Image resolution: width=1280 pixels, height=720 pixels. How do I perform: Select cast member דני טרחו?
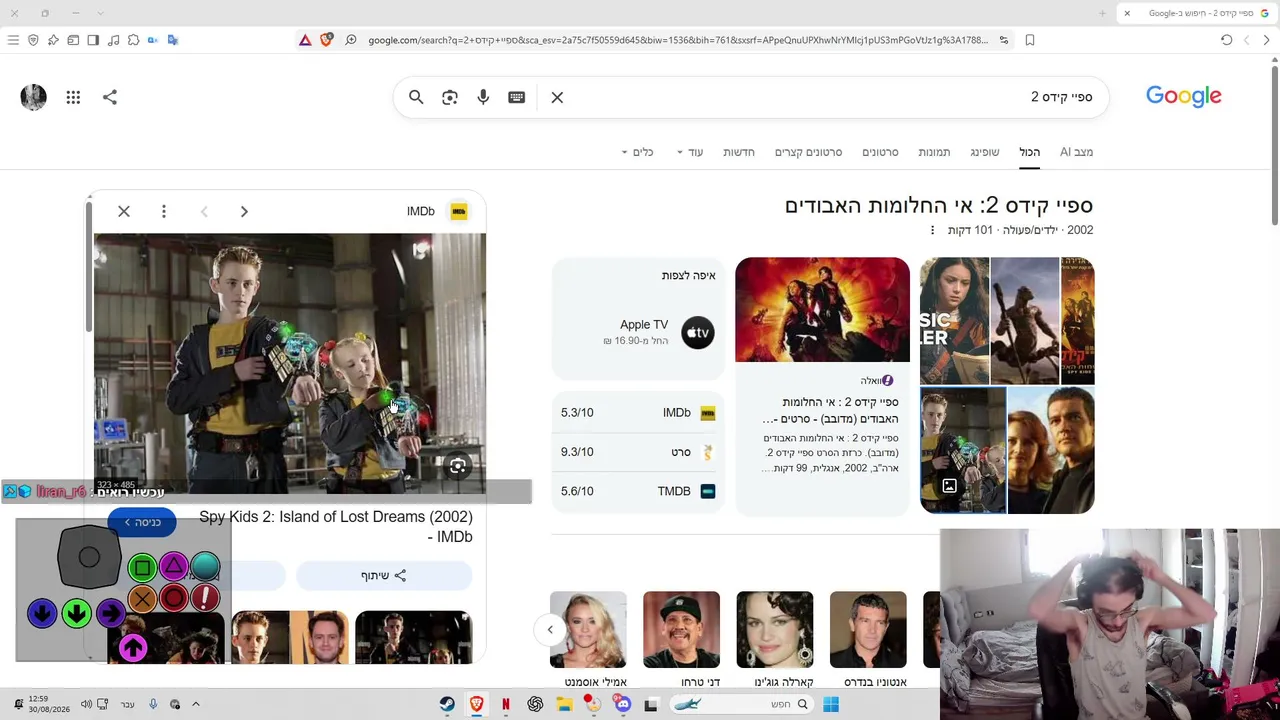(x=681, y=640)
